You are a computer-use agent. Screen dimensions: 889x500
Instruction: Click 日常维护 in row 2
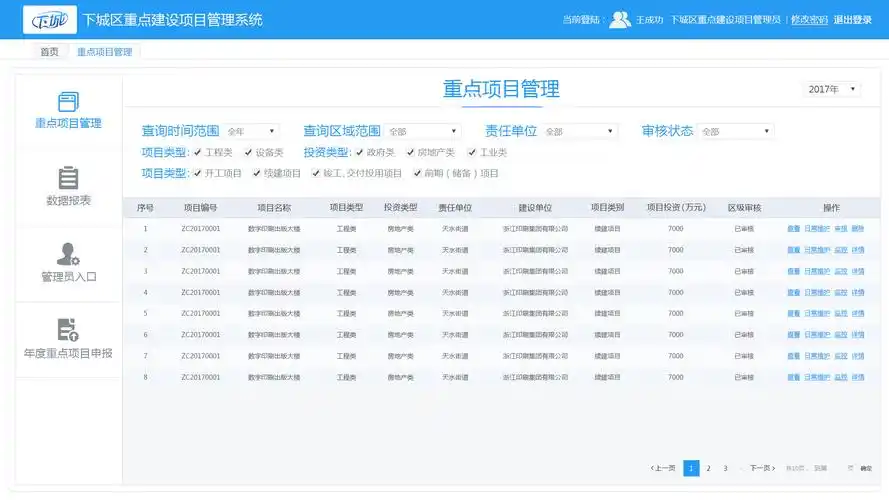(x=816, y=250)
